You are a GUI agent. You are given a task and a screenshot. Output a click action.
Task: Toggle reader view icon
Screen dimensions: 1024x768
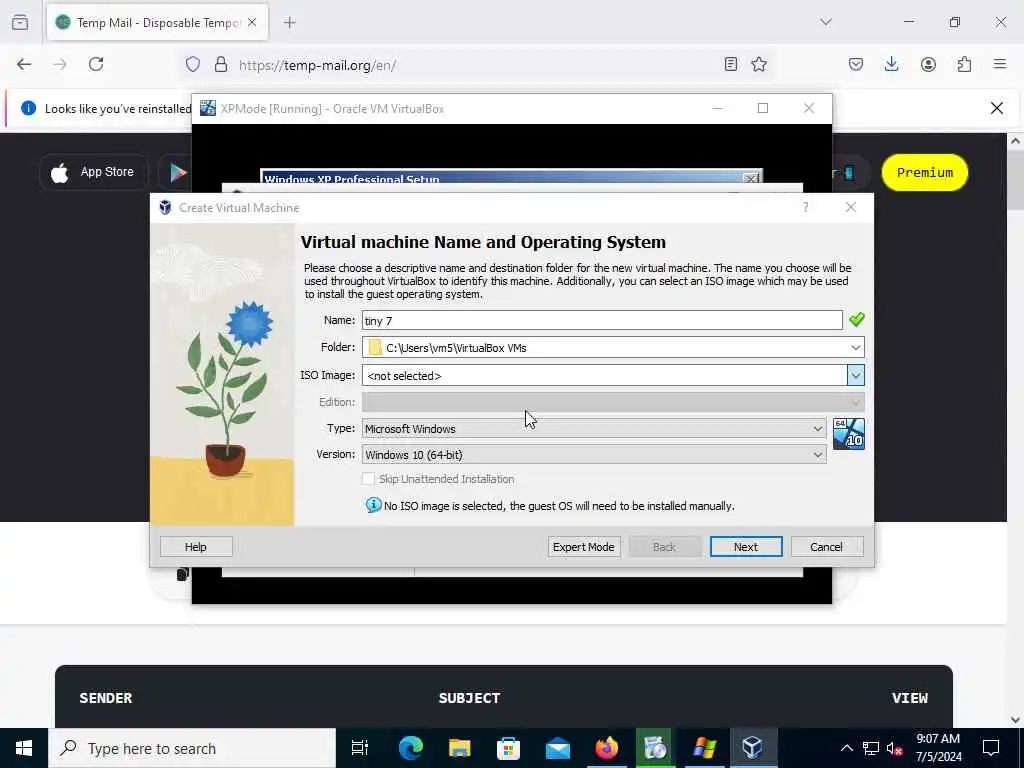(731, 64)
